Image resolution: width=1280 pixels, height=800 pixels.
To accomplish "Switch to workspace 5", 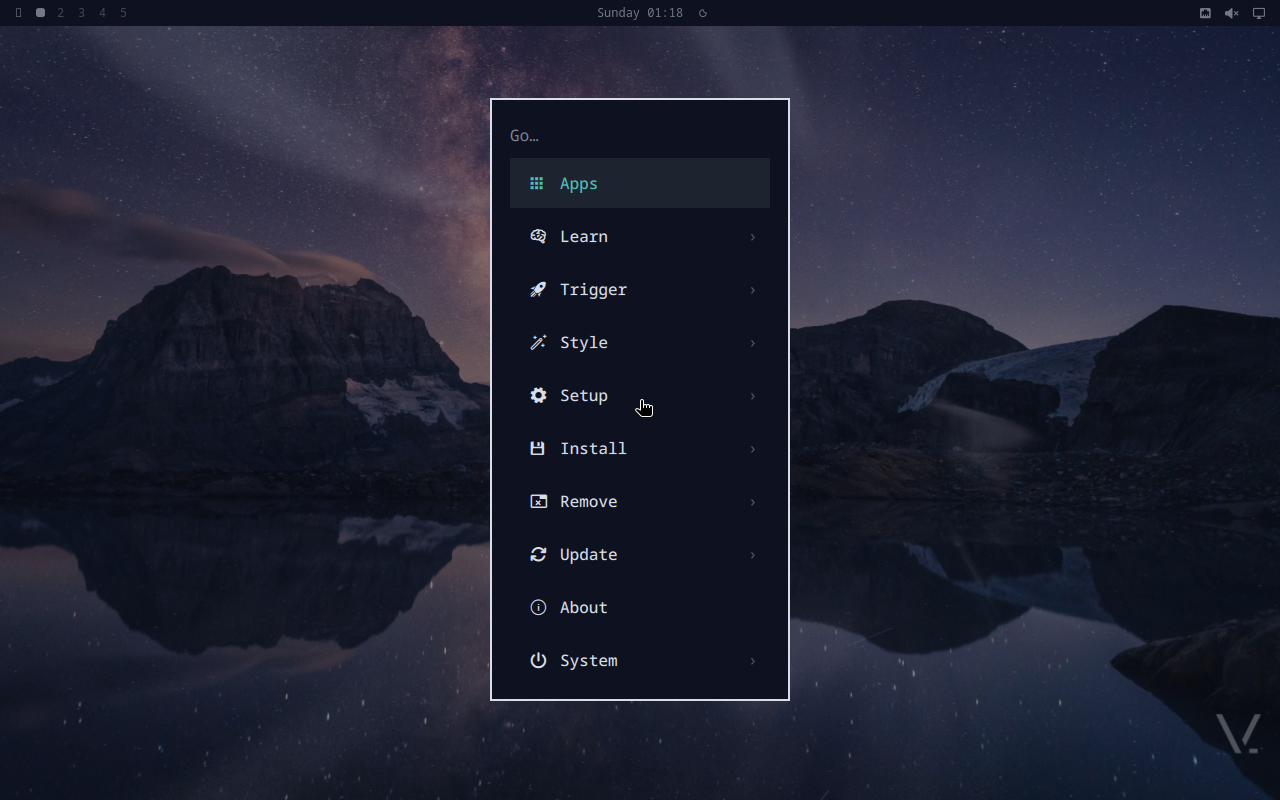I will 123,13.
